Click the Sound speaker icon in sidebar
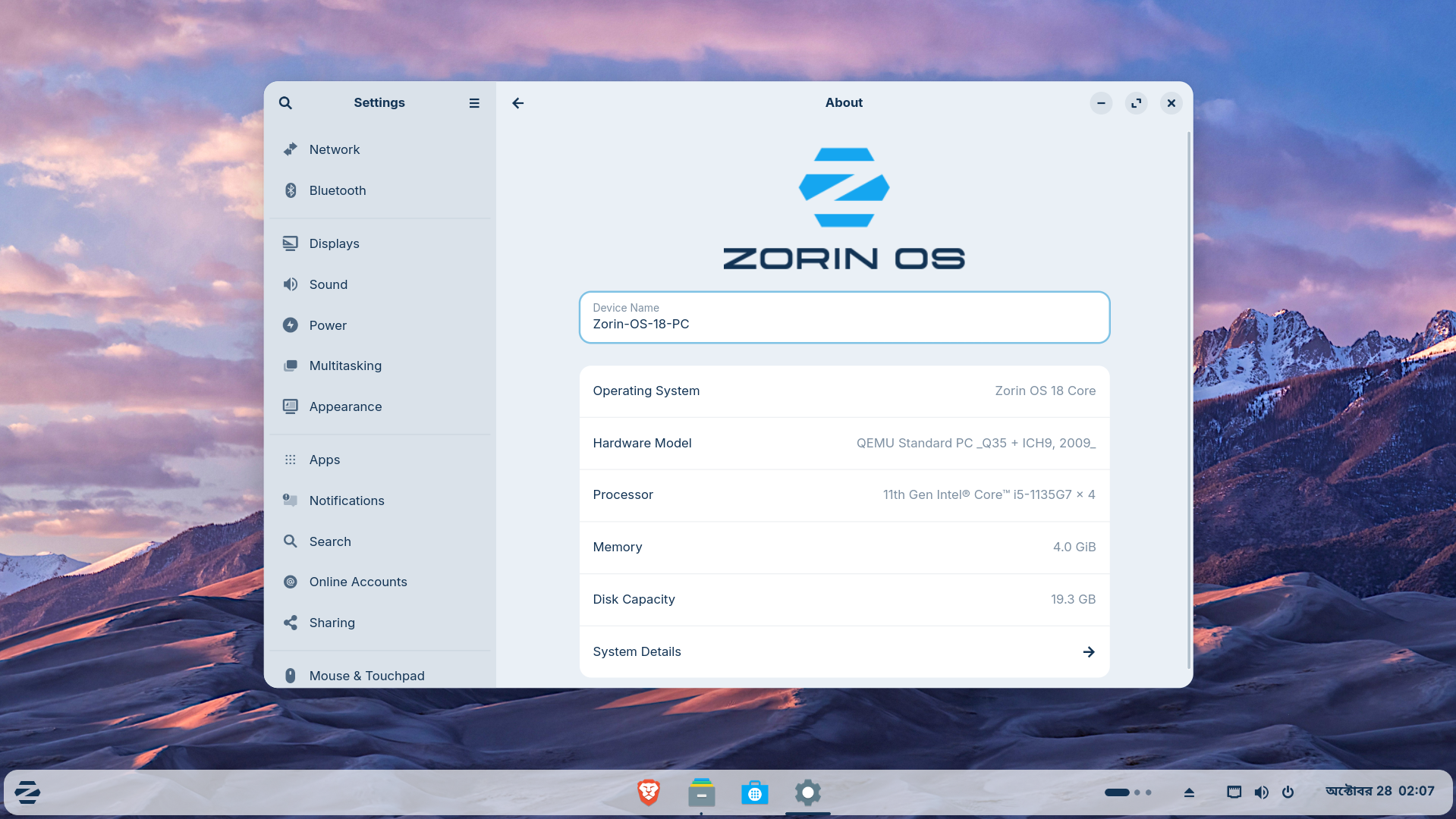1456x819 pixels. pos(291,284)
